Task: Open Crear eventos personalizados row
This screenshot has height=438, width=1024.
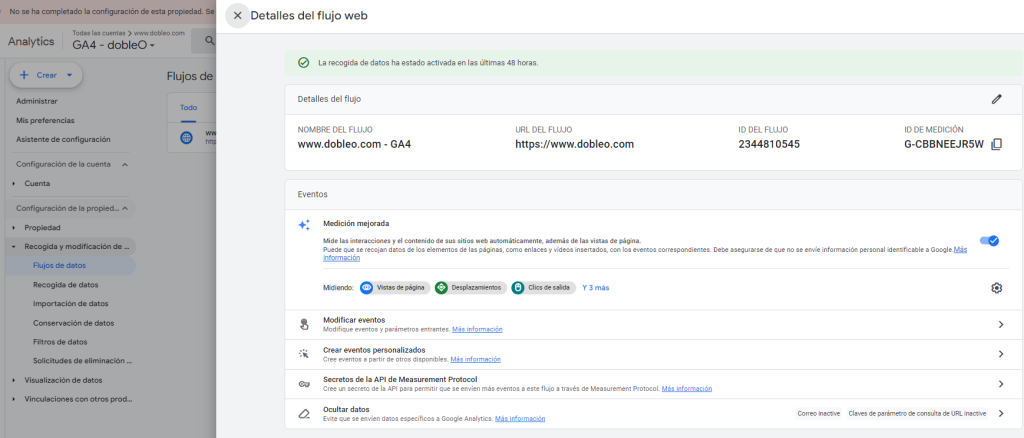Action: pos(1000,354)
